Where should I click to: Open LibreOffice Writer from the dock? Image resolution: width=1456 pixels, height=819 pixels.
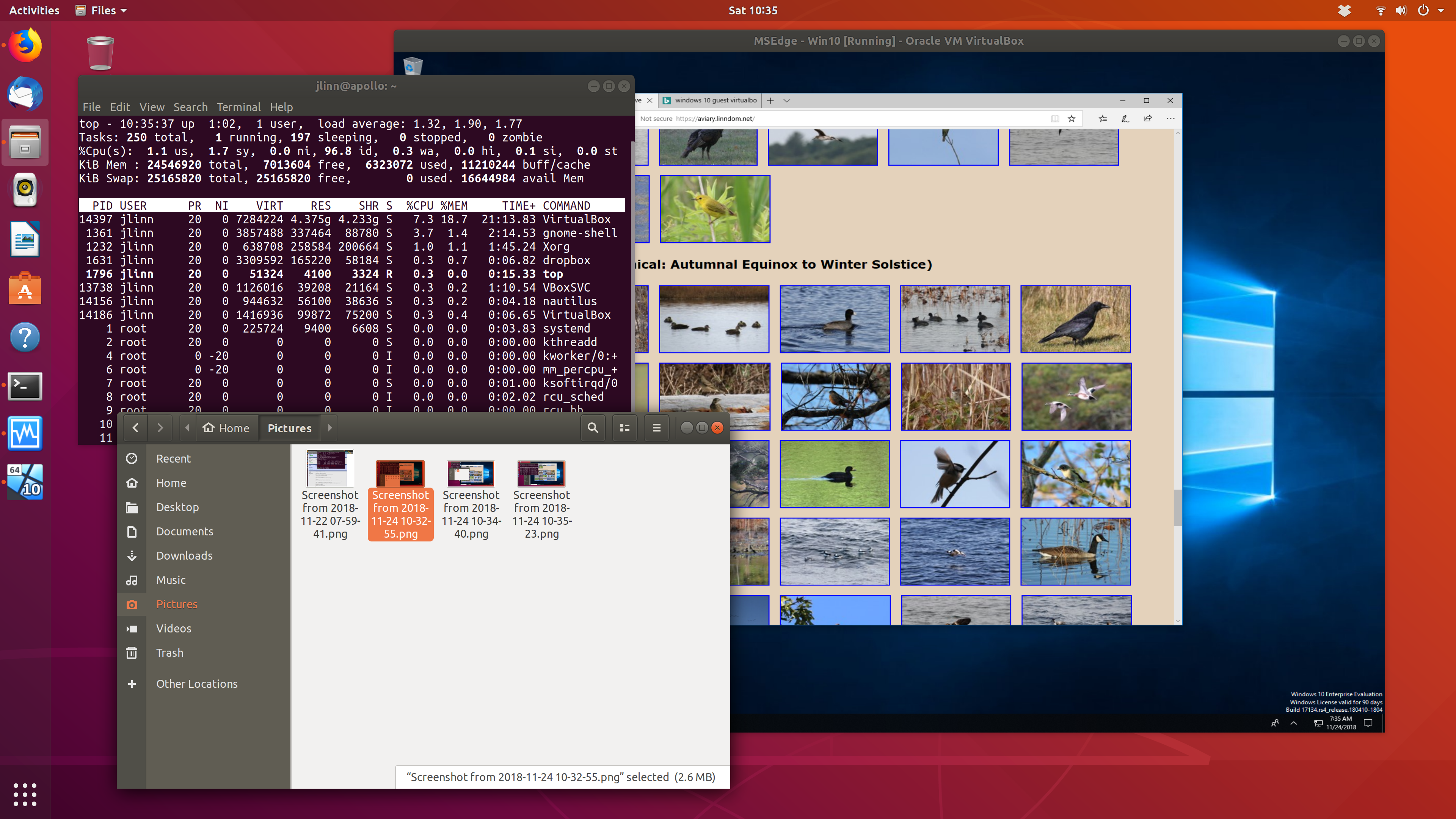(x=25, y=239)
